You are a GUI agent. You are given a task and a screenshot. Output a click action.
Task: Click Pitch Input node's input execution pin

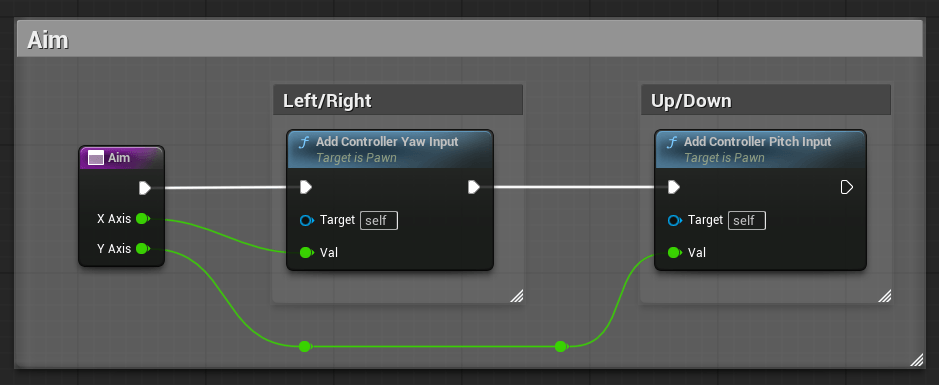click(x=674, y=187)
